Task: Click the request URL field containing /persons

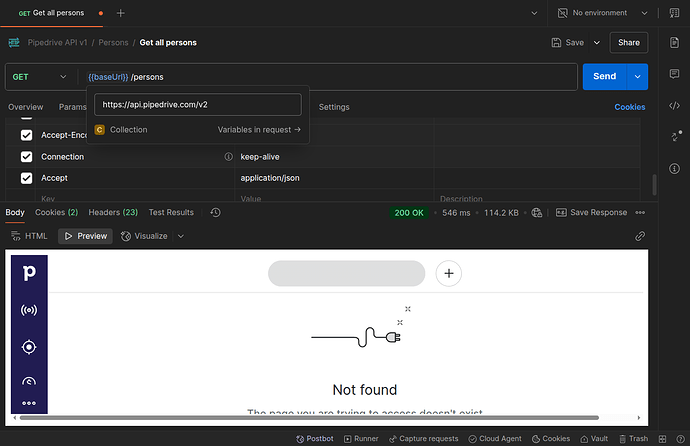Action: pos(330,77)
